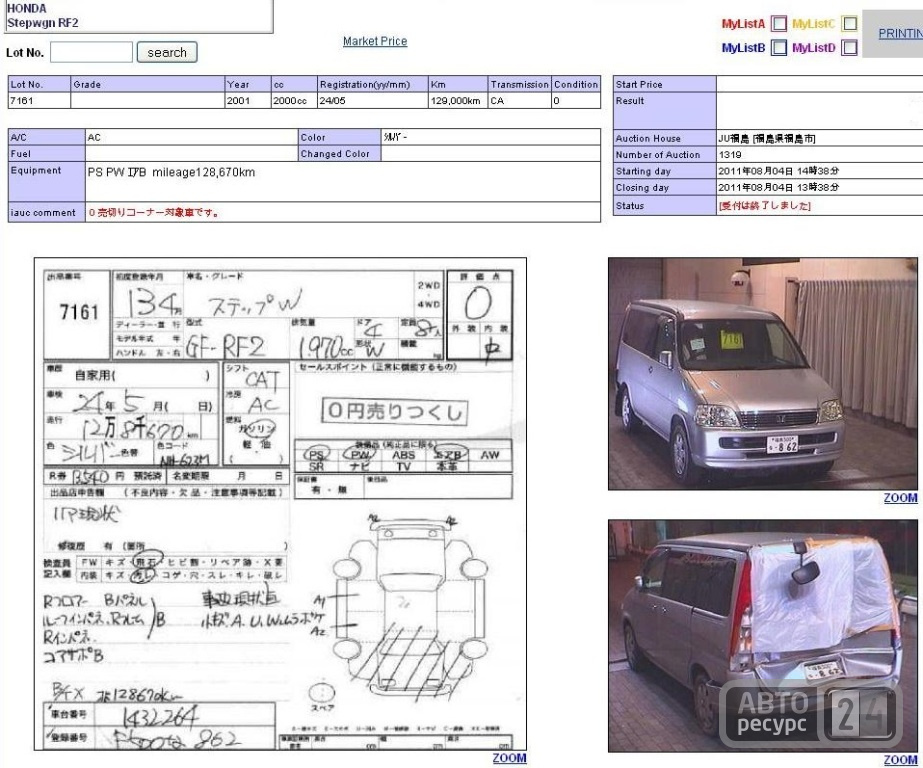Screen dimensions: 923x768
Task: Select the red iauc comment text
Action: coord(154,212)
